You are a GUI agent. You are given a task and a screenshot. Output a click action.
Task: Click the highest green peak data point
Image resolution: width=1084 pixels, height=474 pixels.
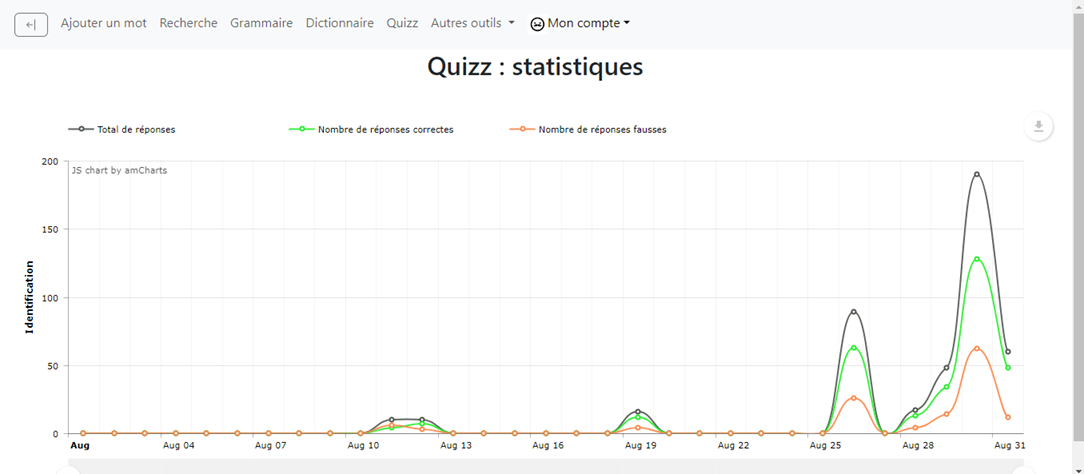976,259
